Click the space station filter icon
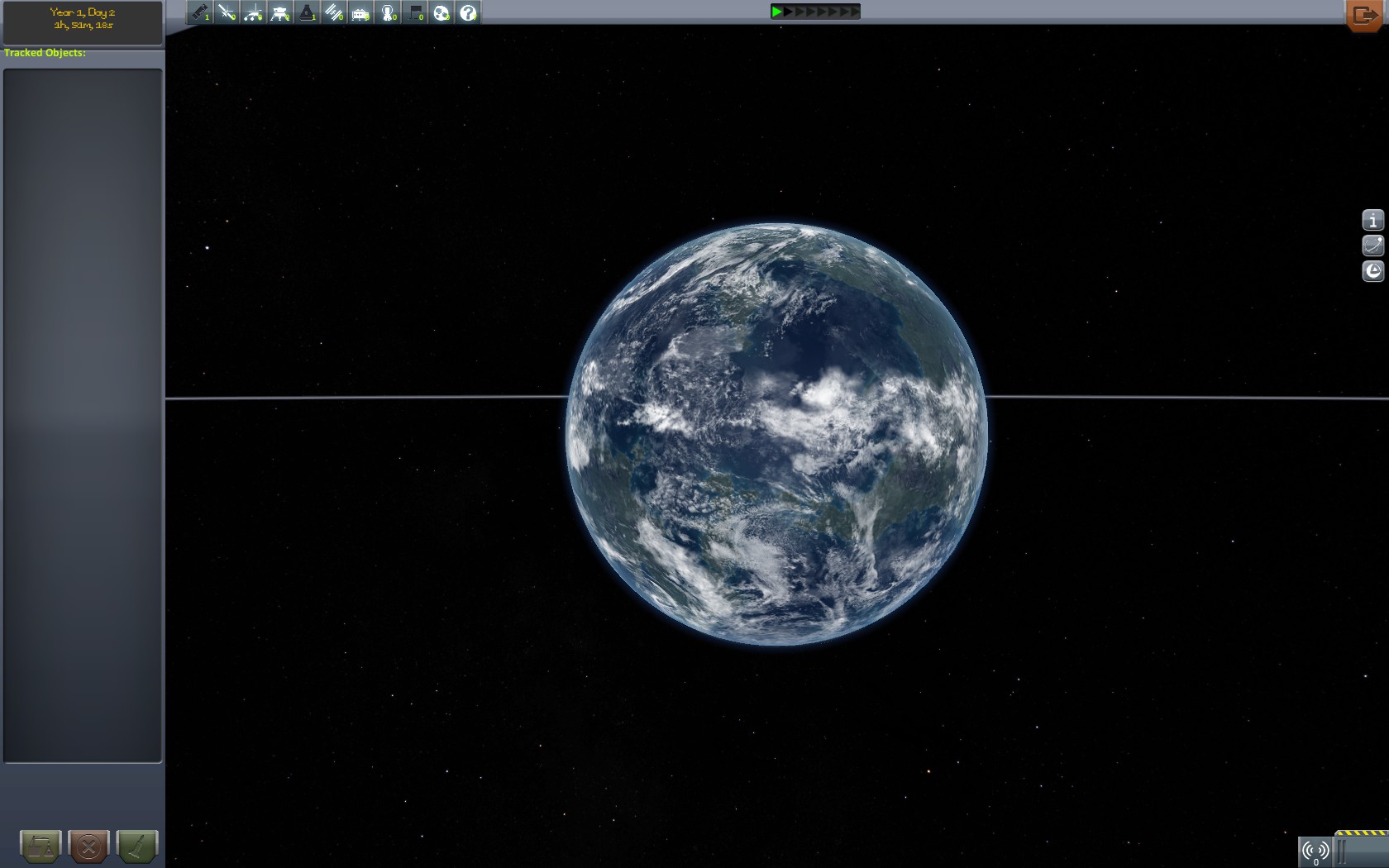The image size is (1389, 868). [333, 13]
